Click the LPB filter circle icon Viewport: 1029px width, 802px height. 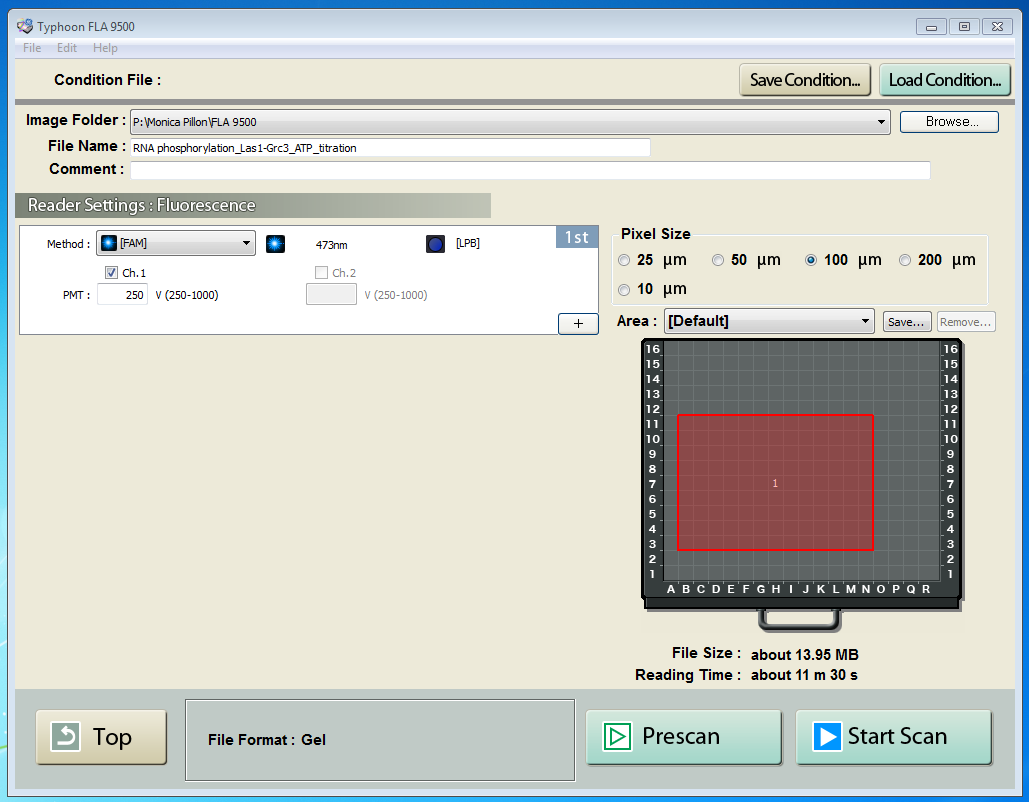pos(435,244)
